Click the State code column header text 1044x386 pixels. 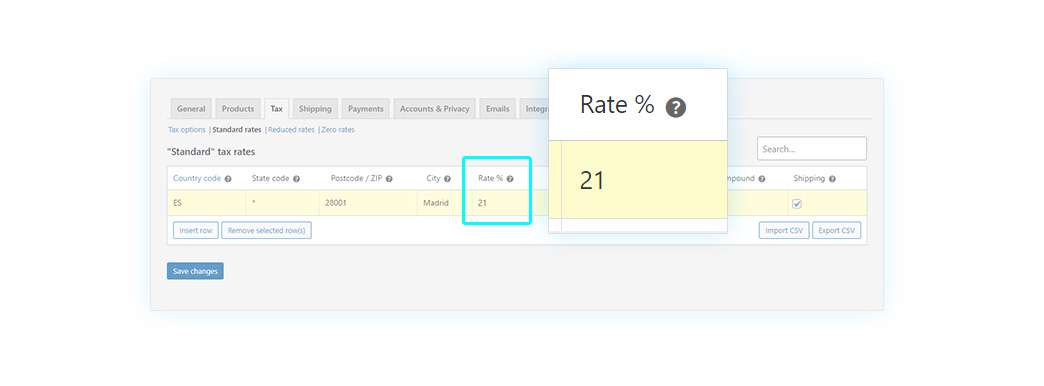point(270,178)
